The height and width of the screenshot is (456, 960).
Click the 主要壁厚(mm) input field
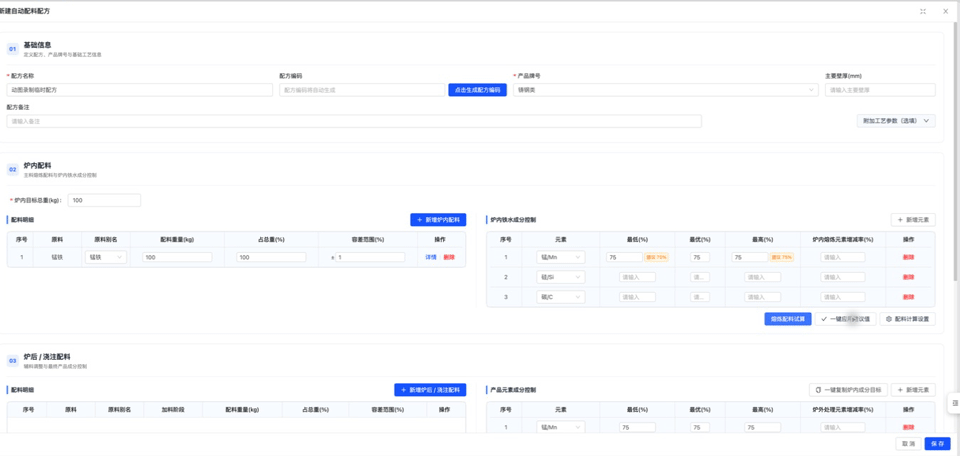pos(880,90)
